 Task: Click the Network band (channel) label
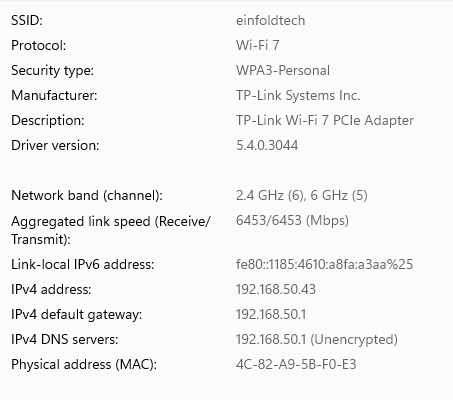click(x=87, y=195)
